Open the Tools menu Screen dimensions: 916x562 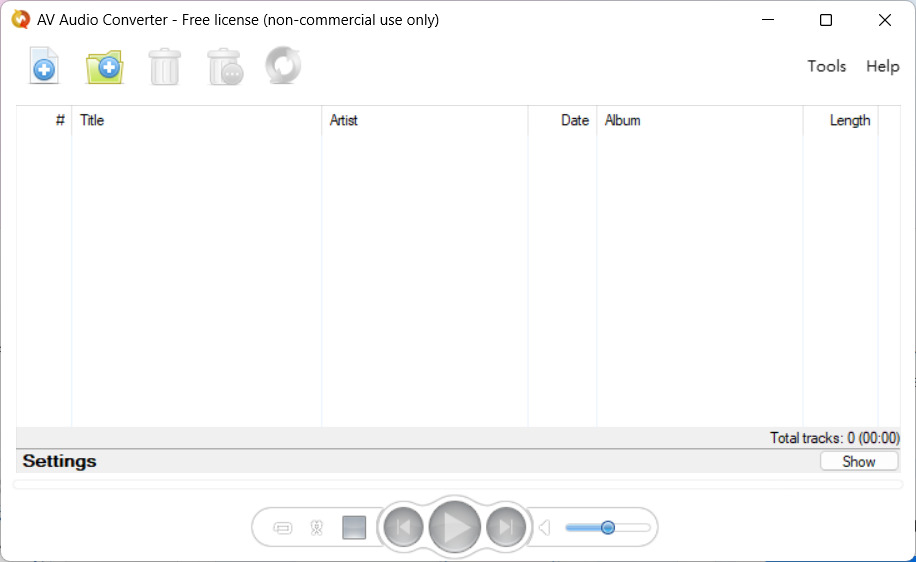point(827,66)
